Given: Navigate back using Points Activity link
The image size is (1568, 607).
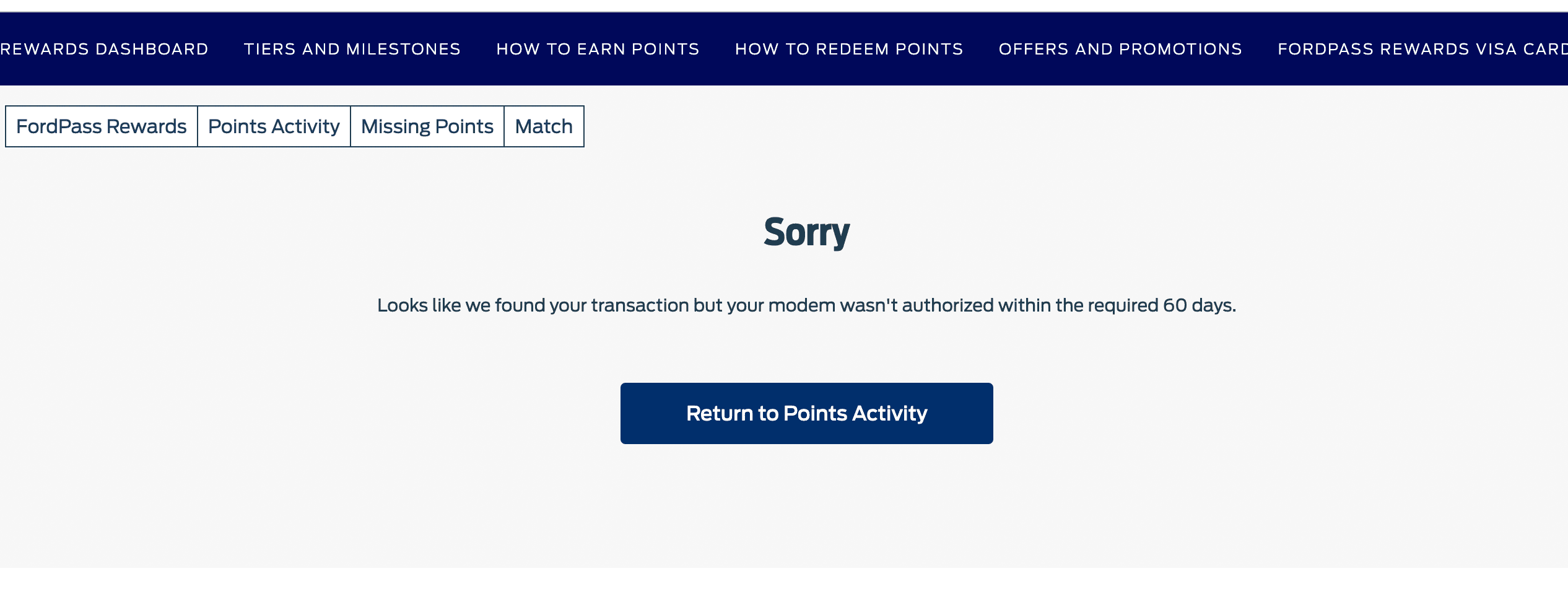Looking at the screenshot, I should point(806,413).
